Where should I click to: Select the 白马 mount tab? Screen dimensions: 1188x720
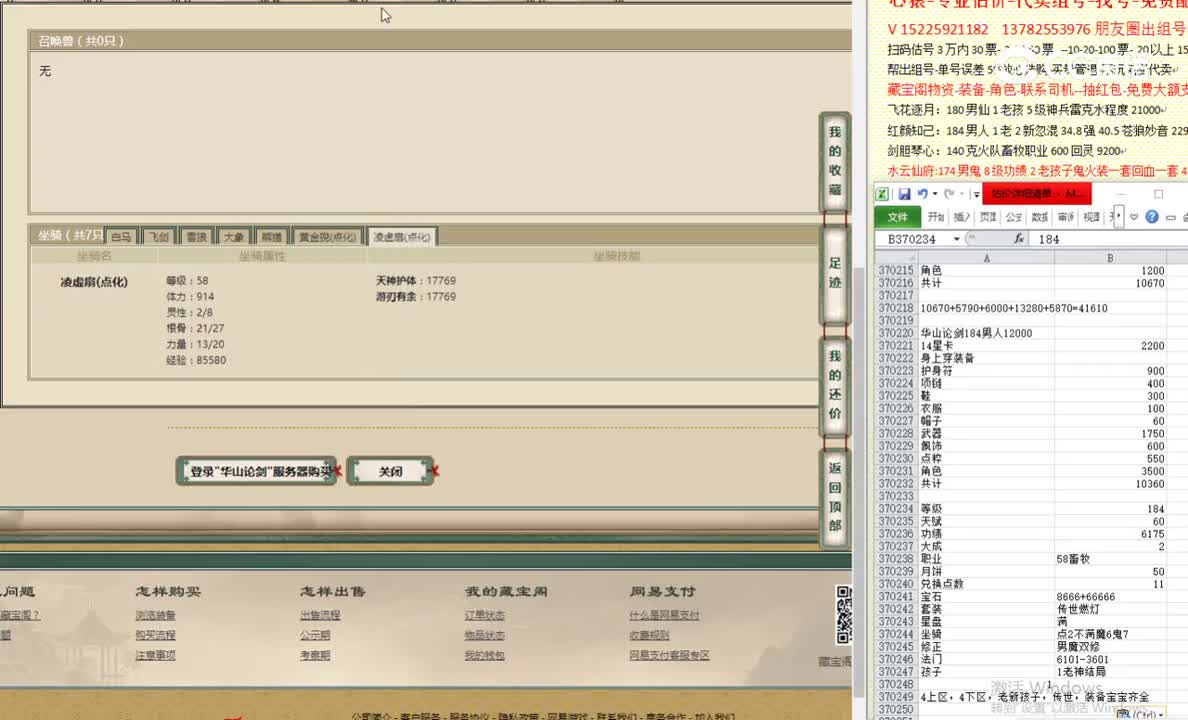click(x=122, y=237)
